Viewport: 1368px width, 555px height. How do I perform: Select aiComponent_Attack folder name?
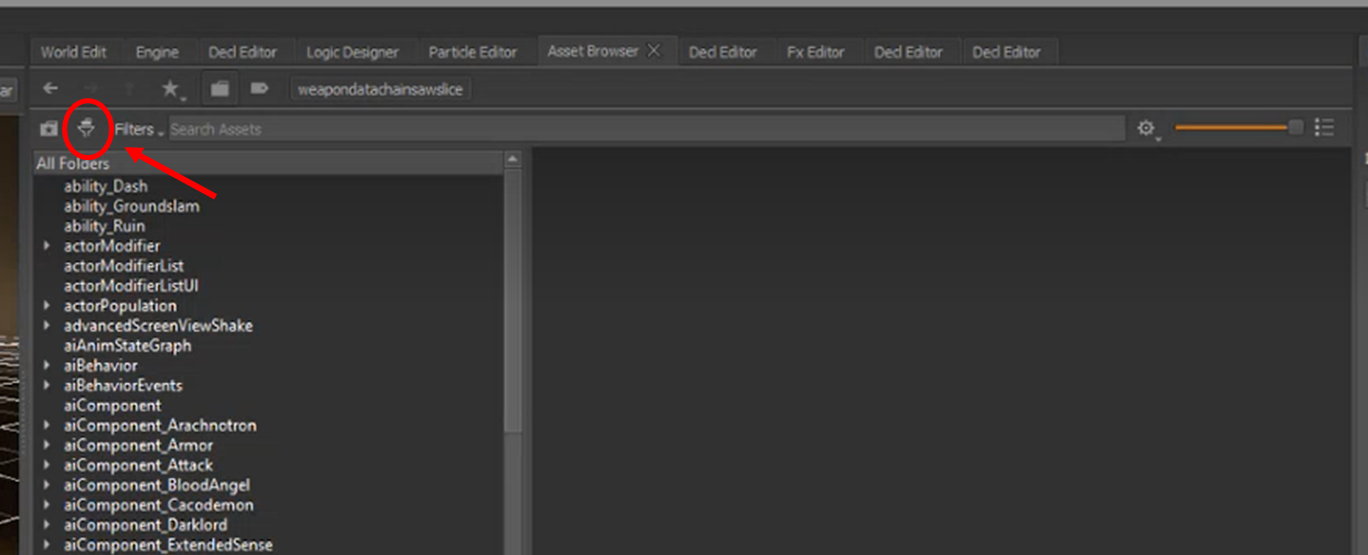click(x=138, y=466)
